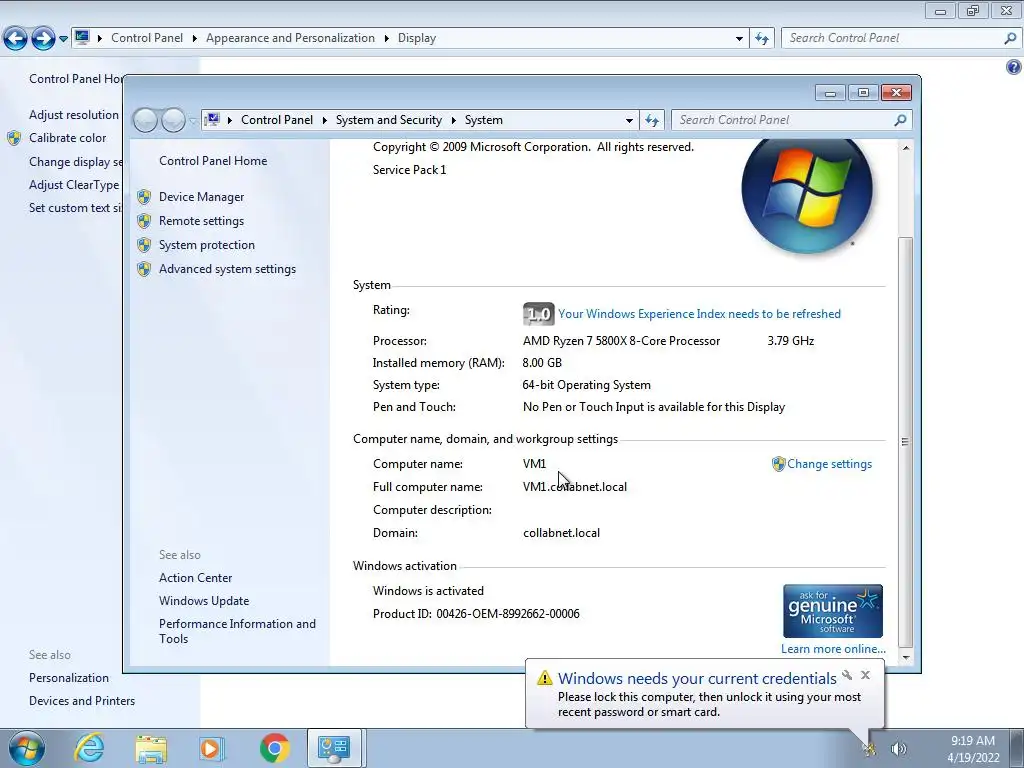
Task: Click Control Panel breadcrumb in Display window
Action: (147, 38)
